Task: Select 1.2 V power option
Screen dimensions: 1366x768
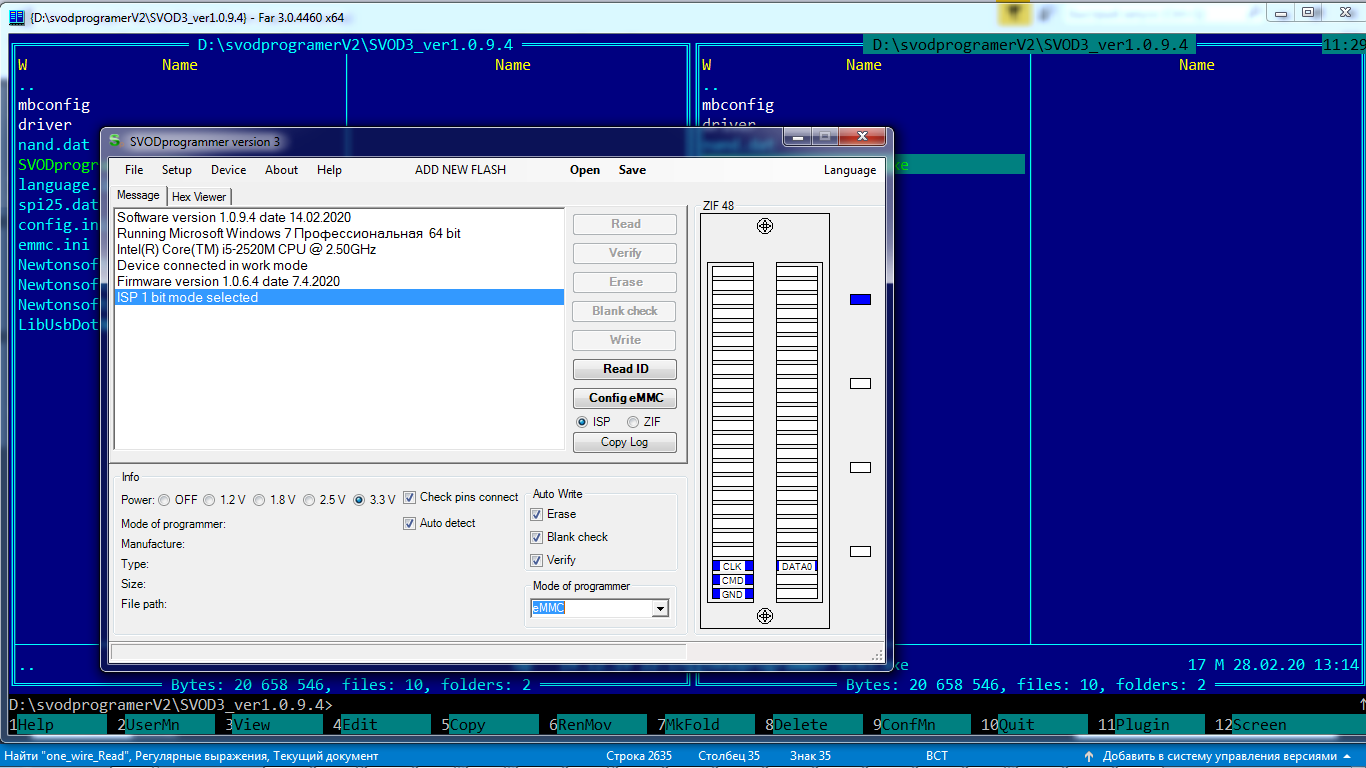Action: (x=210, y=500)
